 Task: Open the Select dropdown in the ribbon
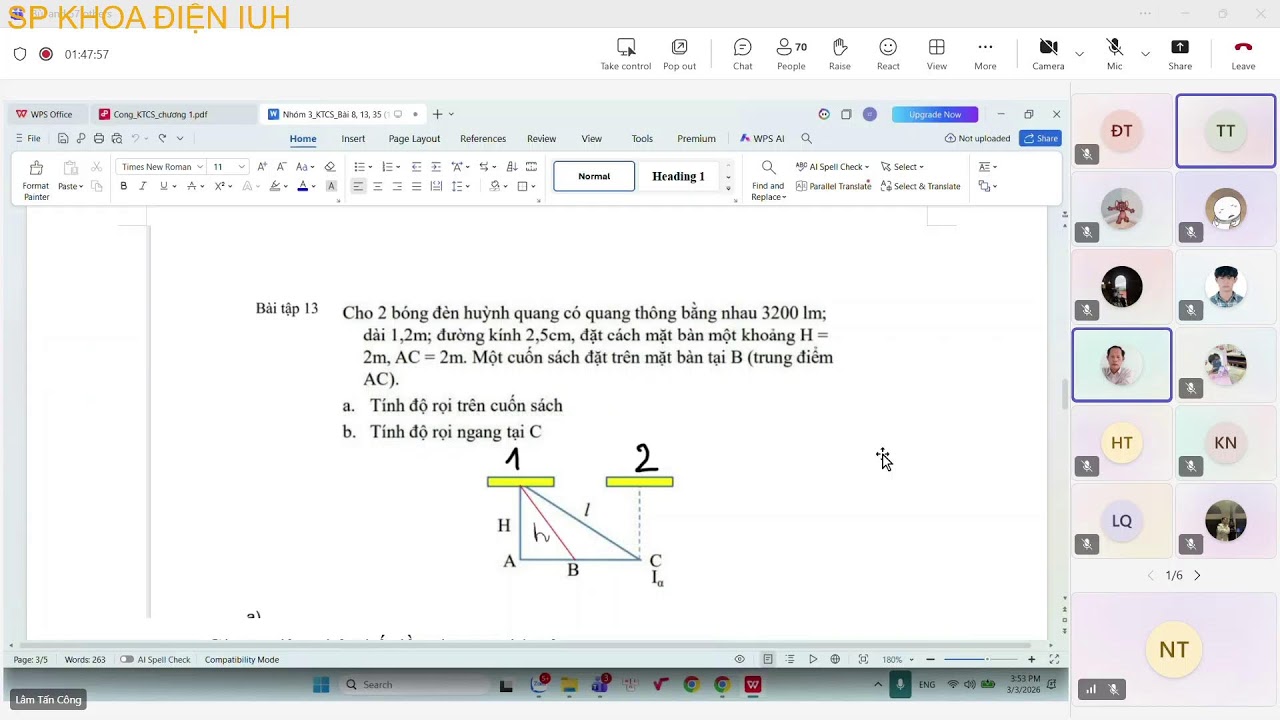point(902,167)
